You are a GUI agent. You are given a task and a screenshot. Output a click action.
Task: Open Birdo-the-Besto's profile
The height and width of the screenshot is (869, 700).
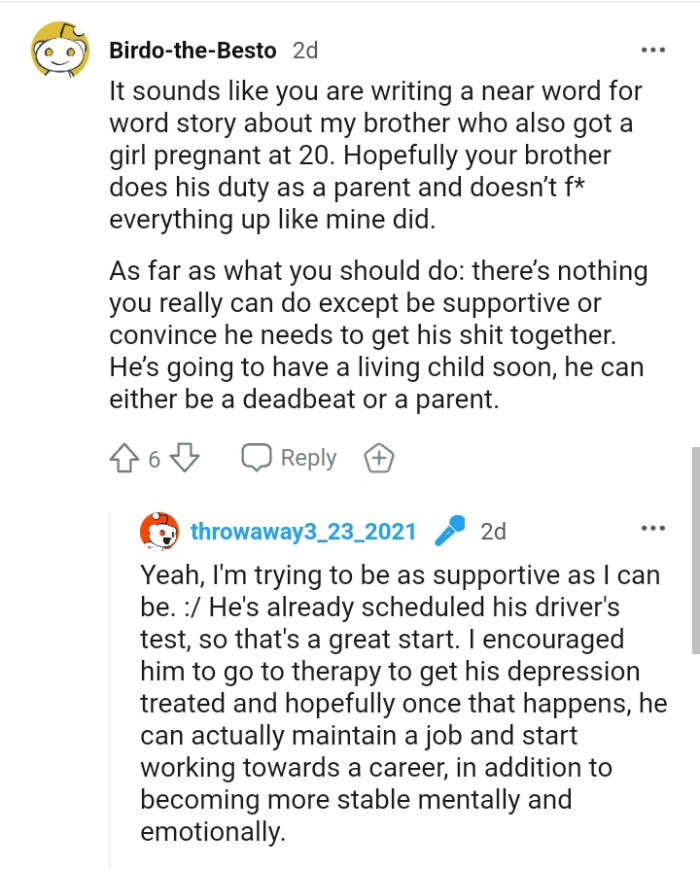[x=190, y=50]
